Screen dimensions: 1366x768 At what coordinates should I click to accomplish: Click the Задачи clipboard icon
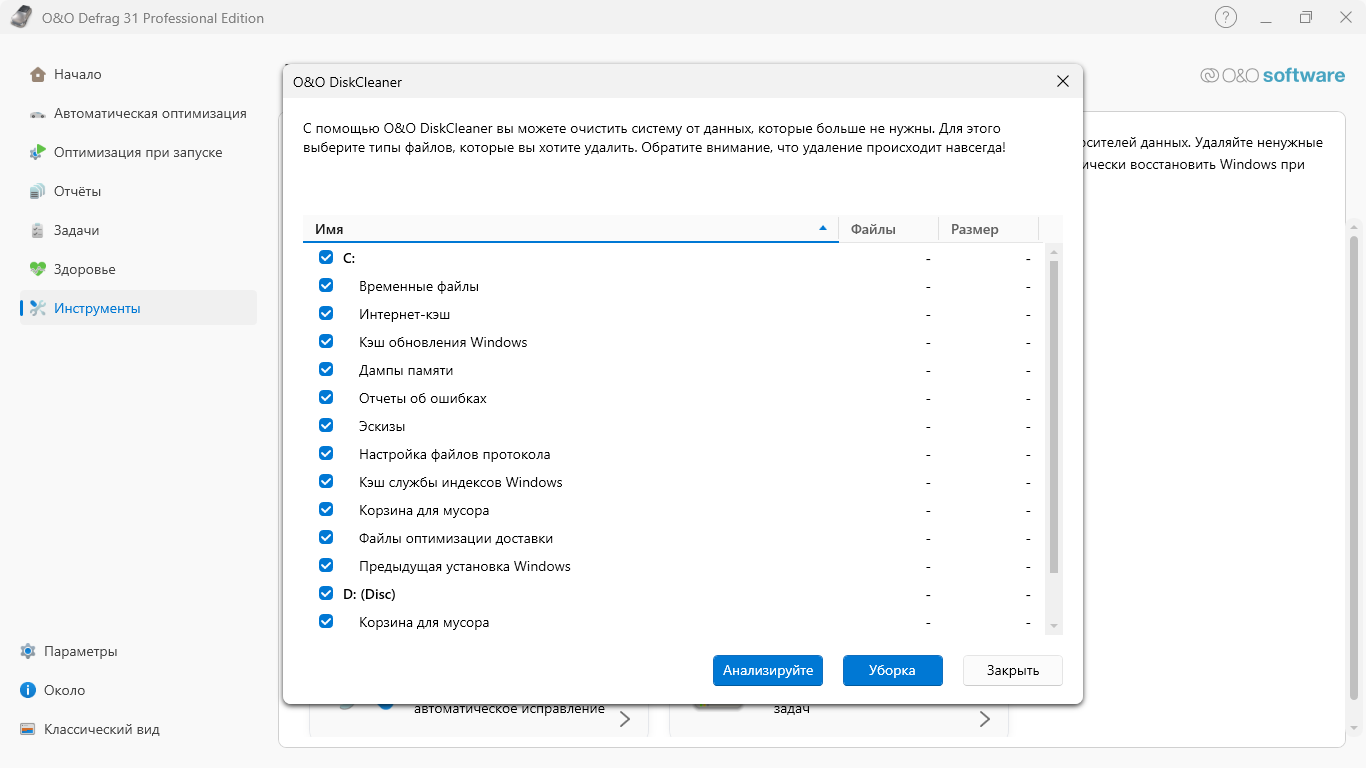(38, 230)
